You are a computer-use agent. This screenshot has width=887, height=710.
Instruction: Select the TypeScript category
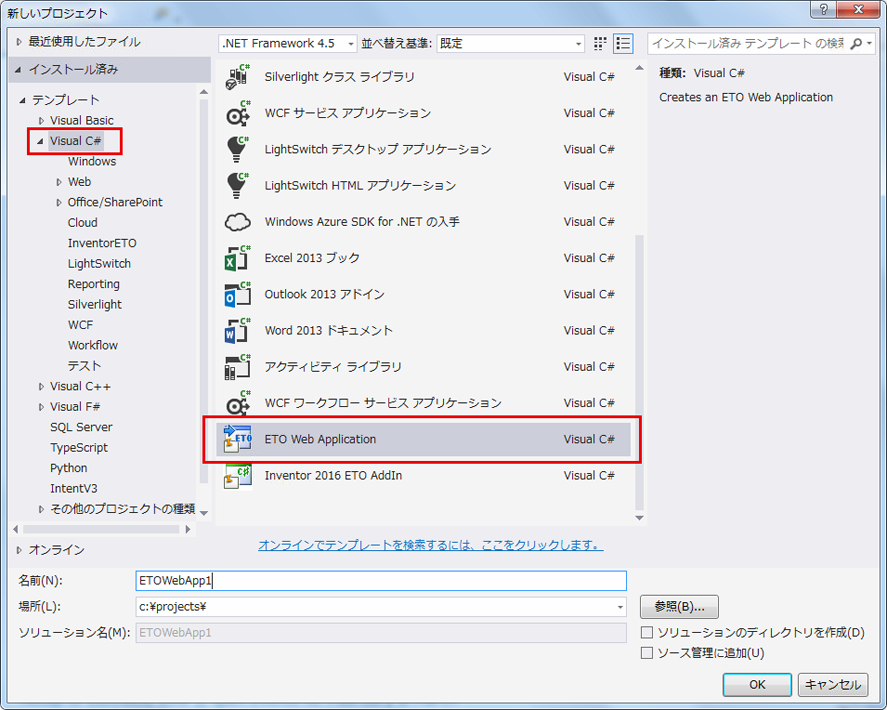click(79, 447)
